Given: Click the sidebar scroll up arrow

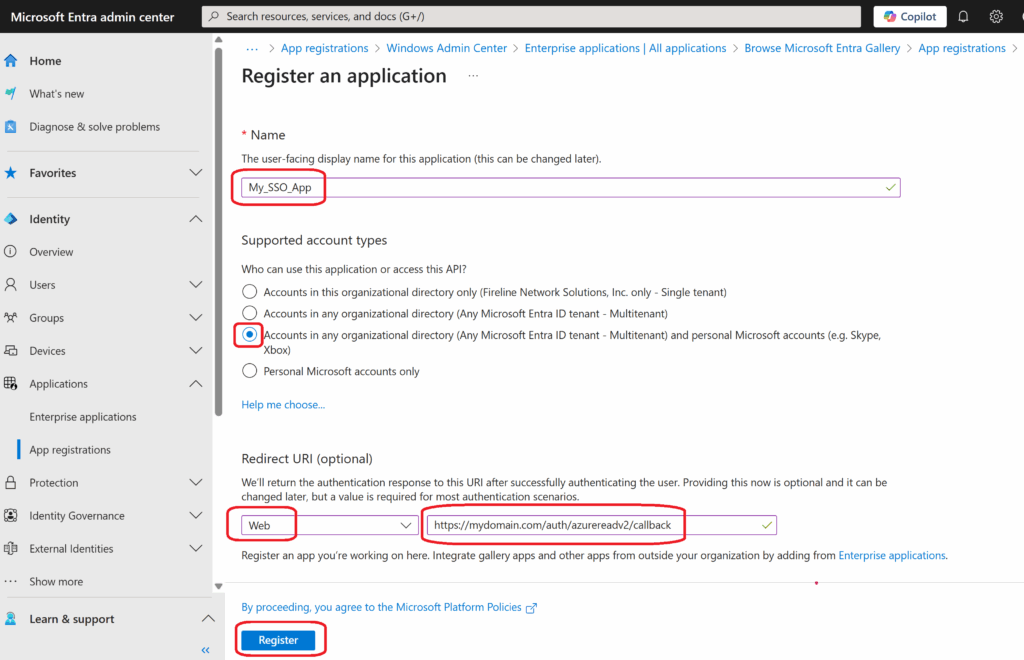Looking at the screenshot, I should click(219, 40).
